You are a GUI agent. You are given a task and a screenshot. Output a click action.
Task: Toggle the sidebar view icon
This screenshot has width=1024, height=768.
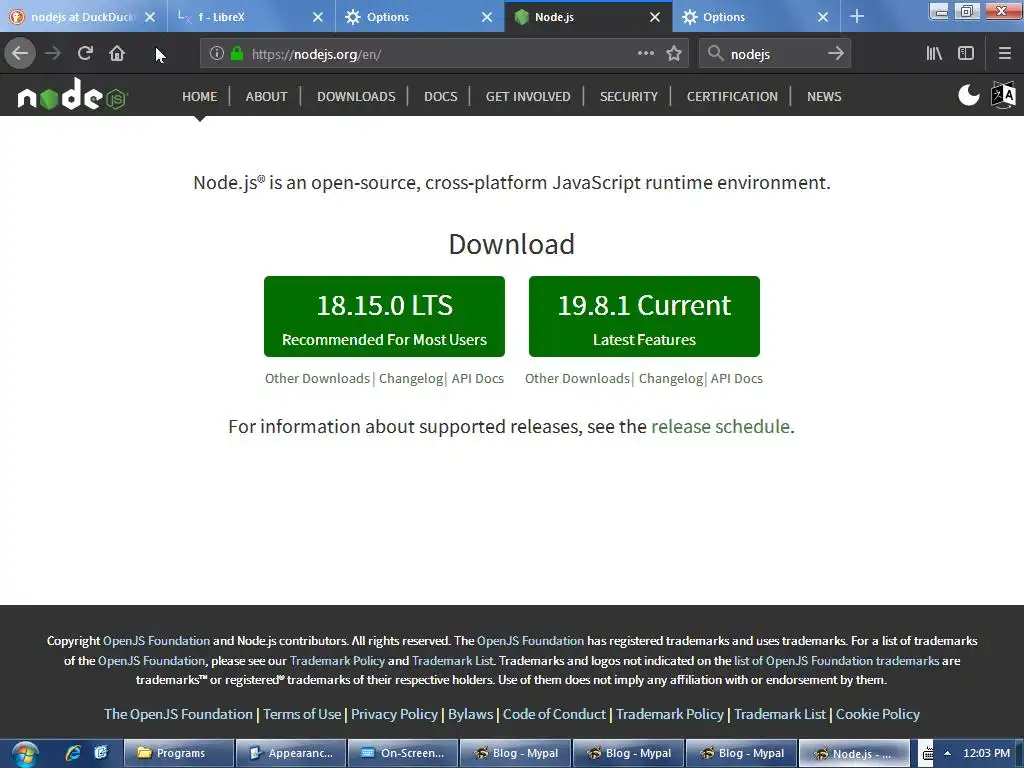pyautogui.click(x=966, y=54)
